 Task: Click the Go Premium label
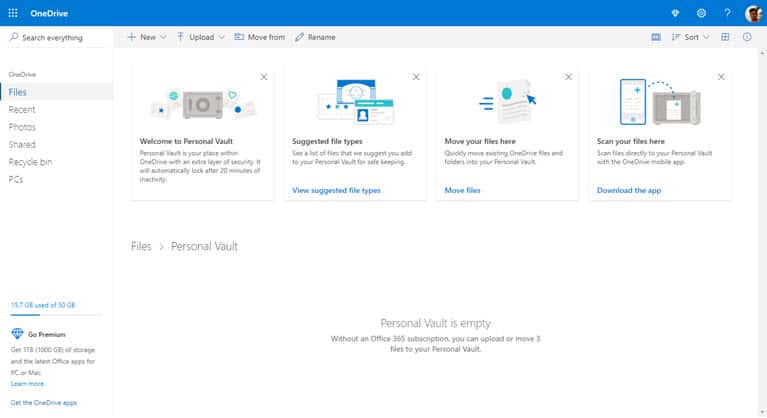(46, 334)
